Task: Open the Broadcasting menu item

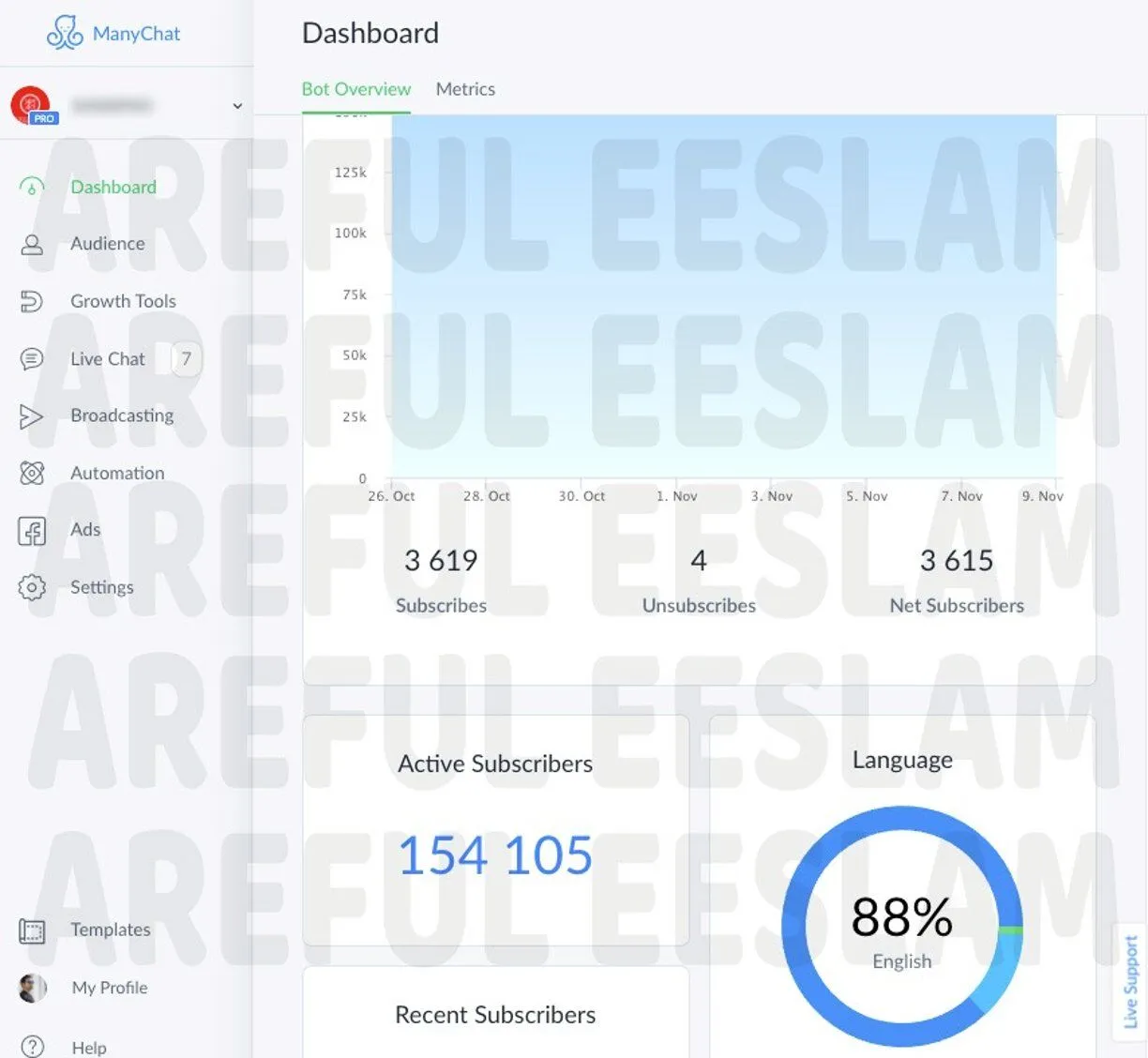Action: [122, 416]
